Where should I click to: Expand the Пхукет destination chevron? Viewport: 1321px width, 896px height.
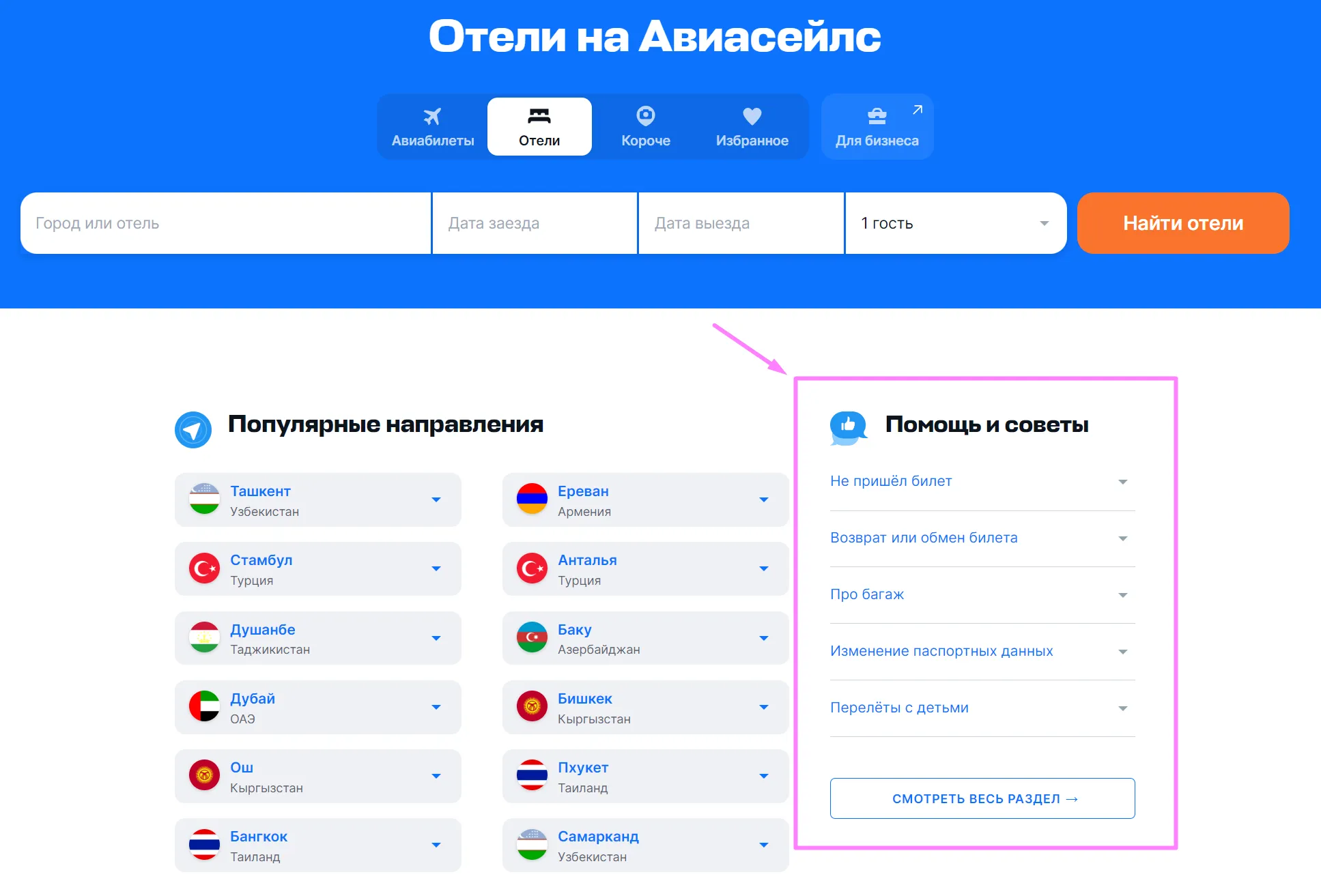click(x=764, y=777)
